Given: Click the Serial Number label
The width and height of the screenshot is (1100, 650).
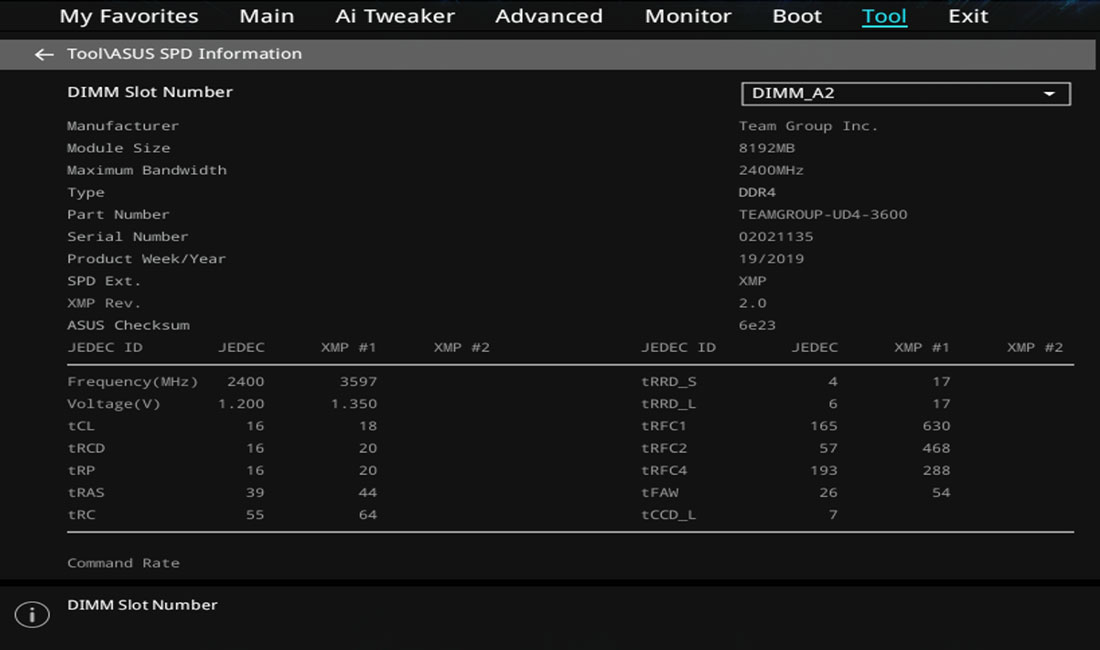Looking at the screenshot, I should point(128,237).
